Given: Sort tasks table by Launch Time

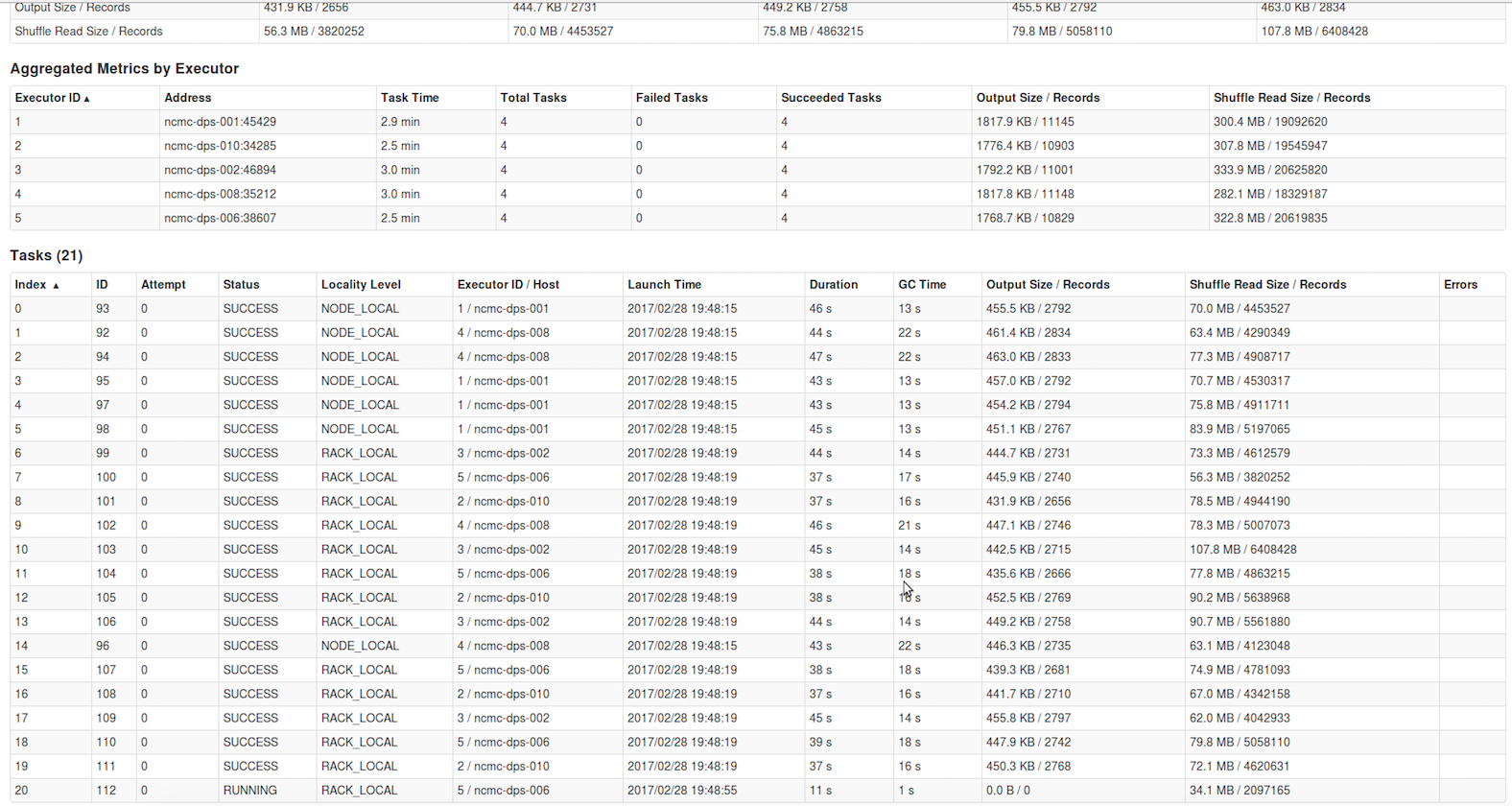Looking at the screenshot, I should tap(664, 285).
